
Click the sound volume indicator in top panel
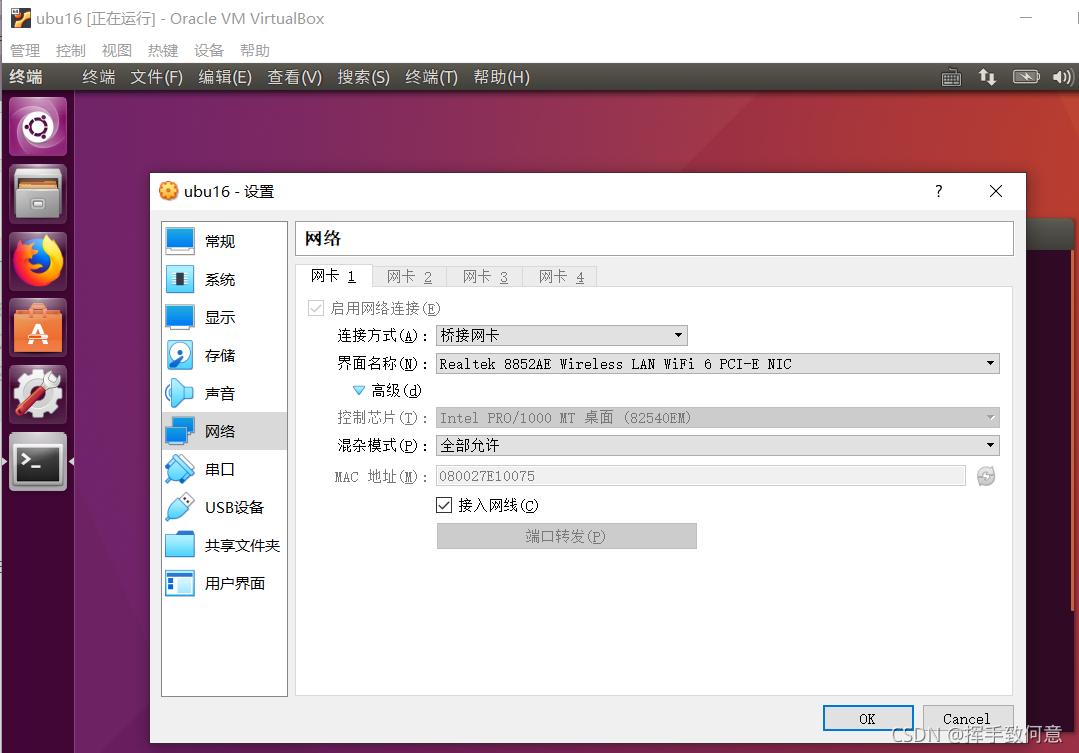click(x=1063, y=77)
